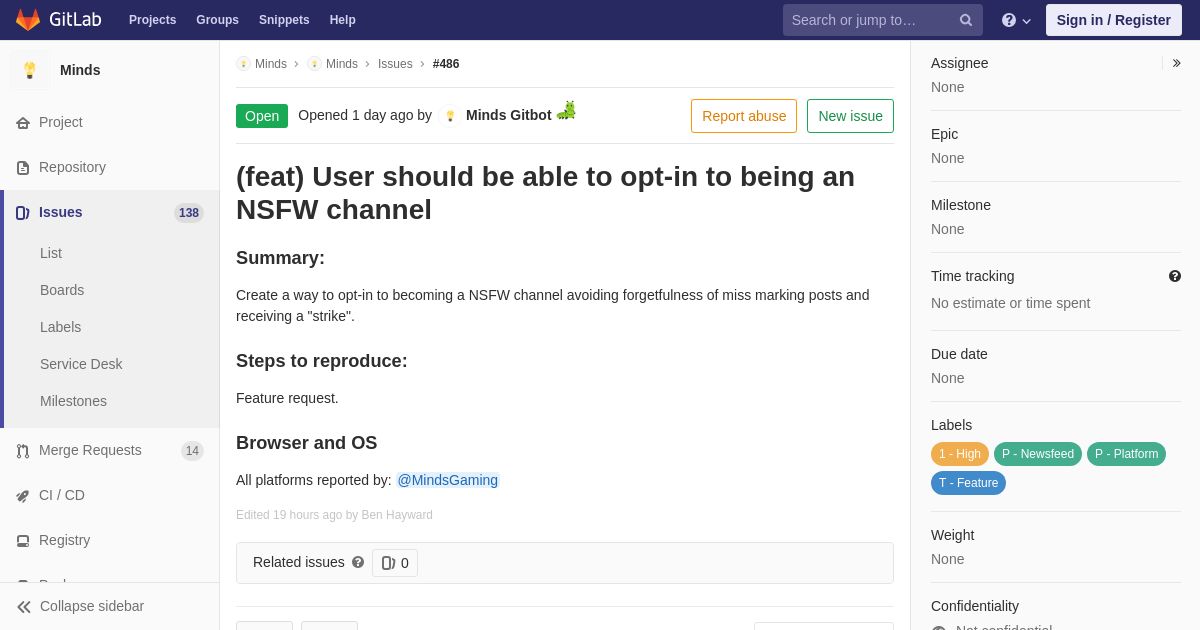
Task: Click the Project home icon
Action: 23,123
